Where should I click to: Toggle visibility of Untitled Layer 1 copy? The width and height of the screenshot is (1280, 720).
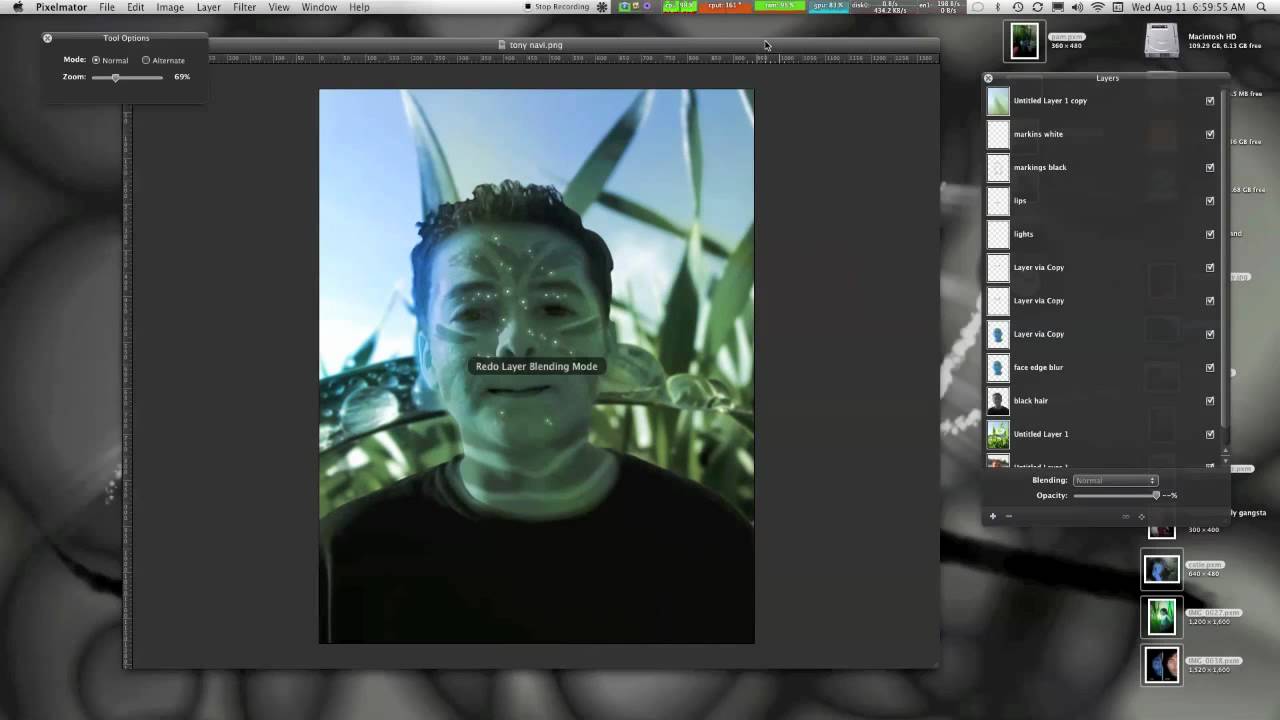pyautogui.click(x=1210, y=101)
